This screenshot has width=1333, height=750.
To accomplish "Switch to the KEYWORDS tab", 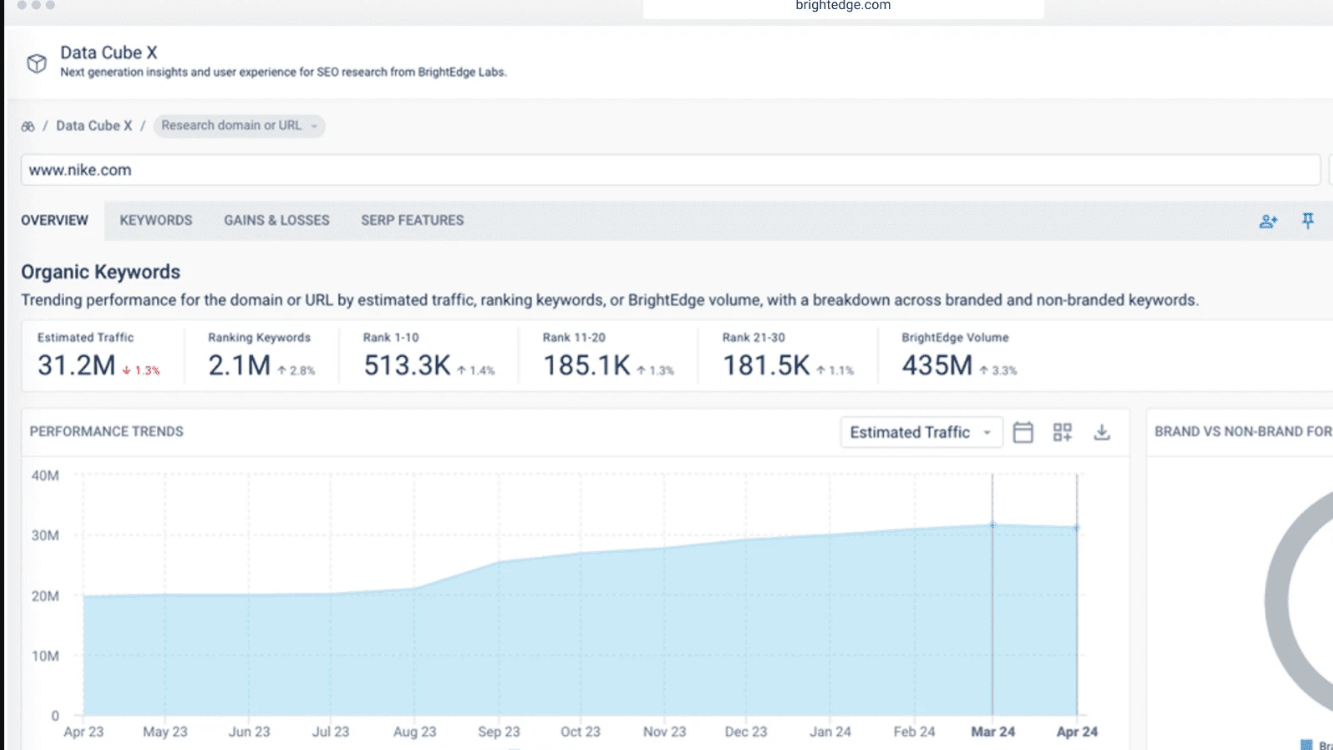I will [x=156, y=220].
